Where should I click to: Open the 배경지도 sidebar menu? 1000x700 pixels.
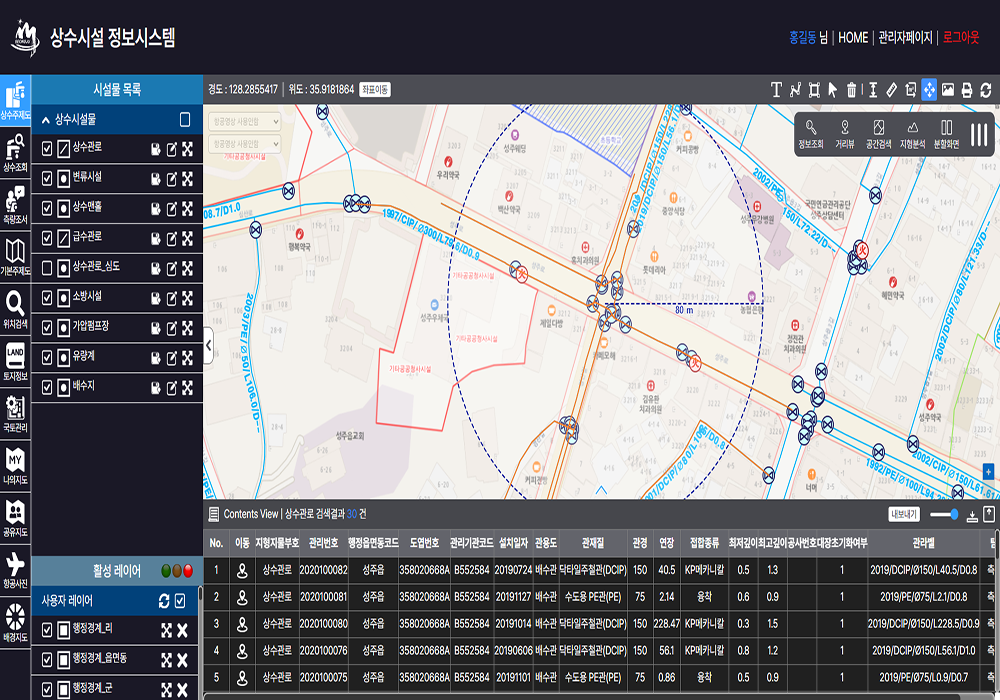tap(15, 623)
